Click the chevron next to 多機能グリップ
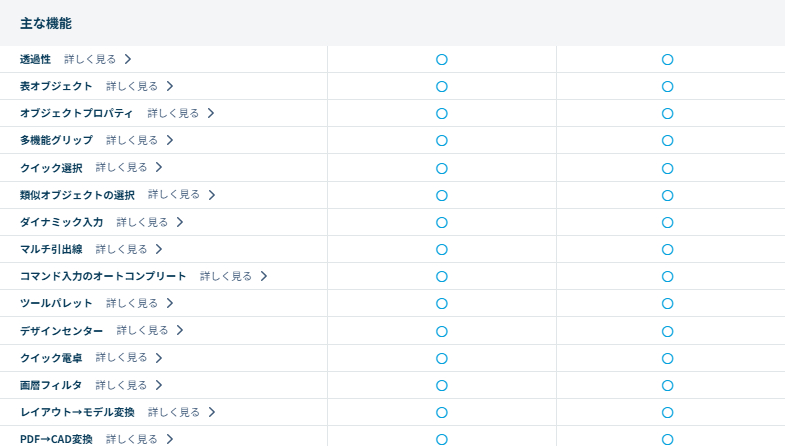The image size is (785, 446). 170,140
